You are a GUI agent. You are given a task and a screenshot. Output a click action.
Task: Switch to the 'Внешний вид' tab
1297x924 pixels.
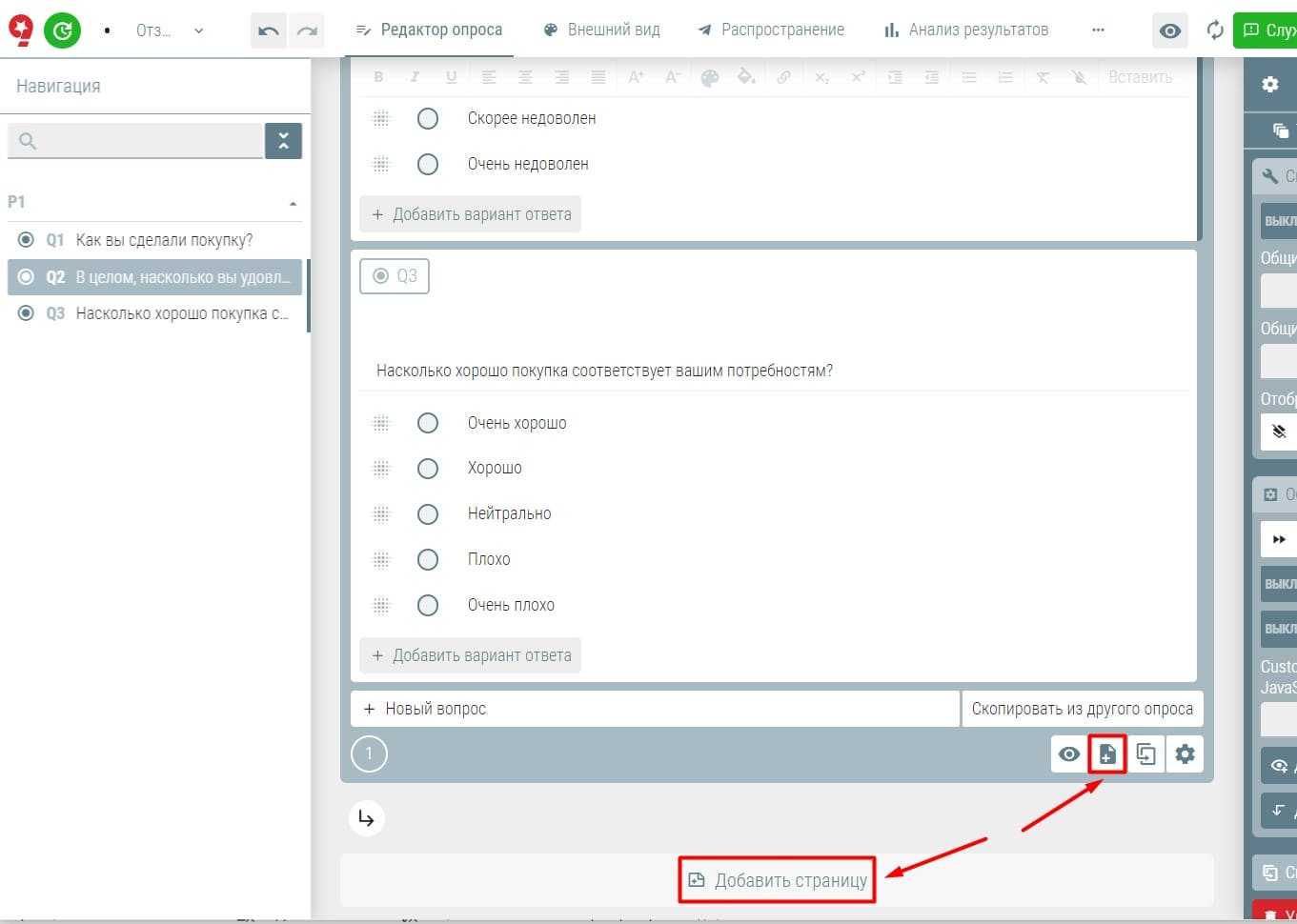point(602,30)
